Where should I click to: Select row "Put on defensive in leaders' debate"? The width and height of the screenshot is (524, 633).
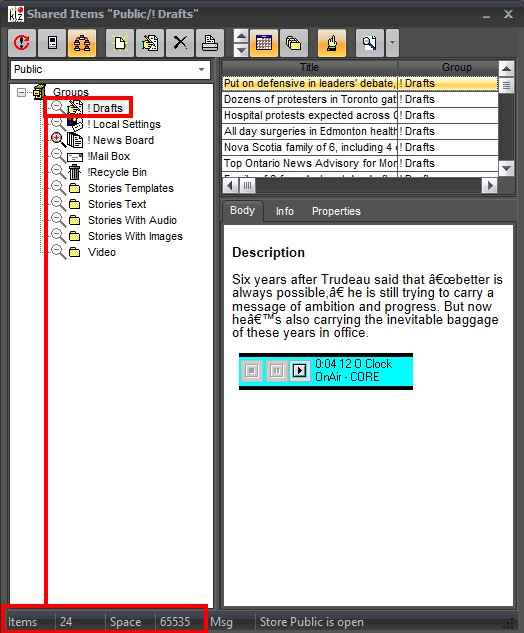coord(360,84)
